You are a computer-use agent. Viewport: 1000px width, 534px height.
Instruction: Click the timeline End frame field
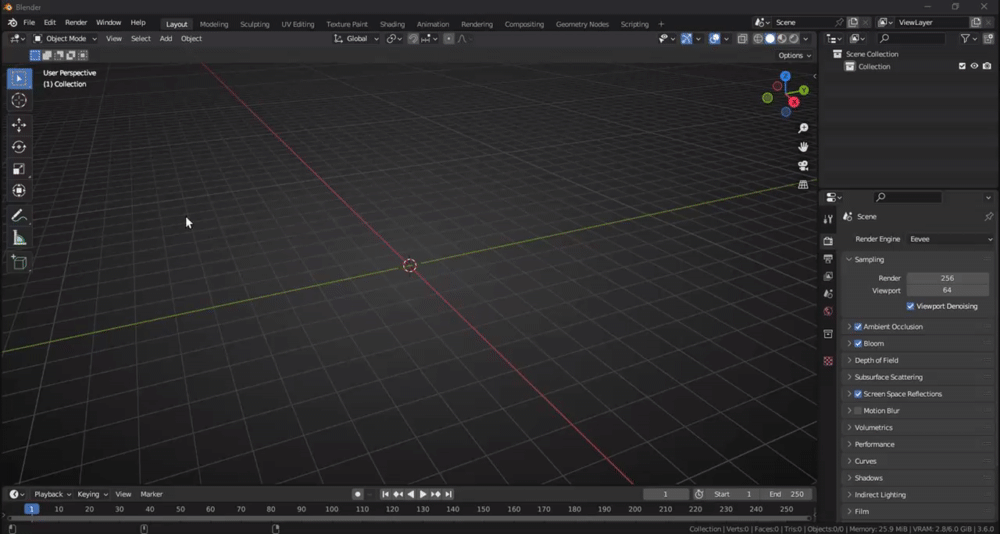pos(786,494)
